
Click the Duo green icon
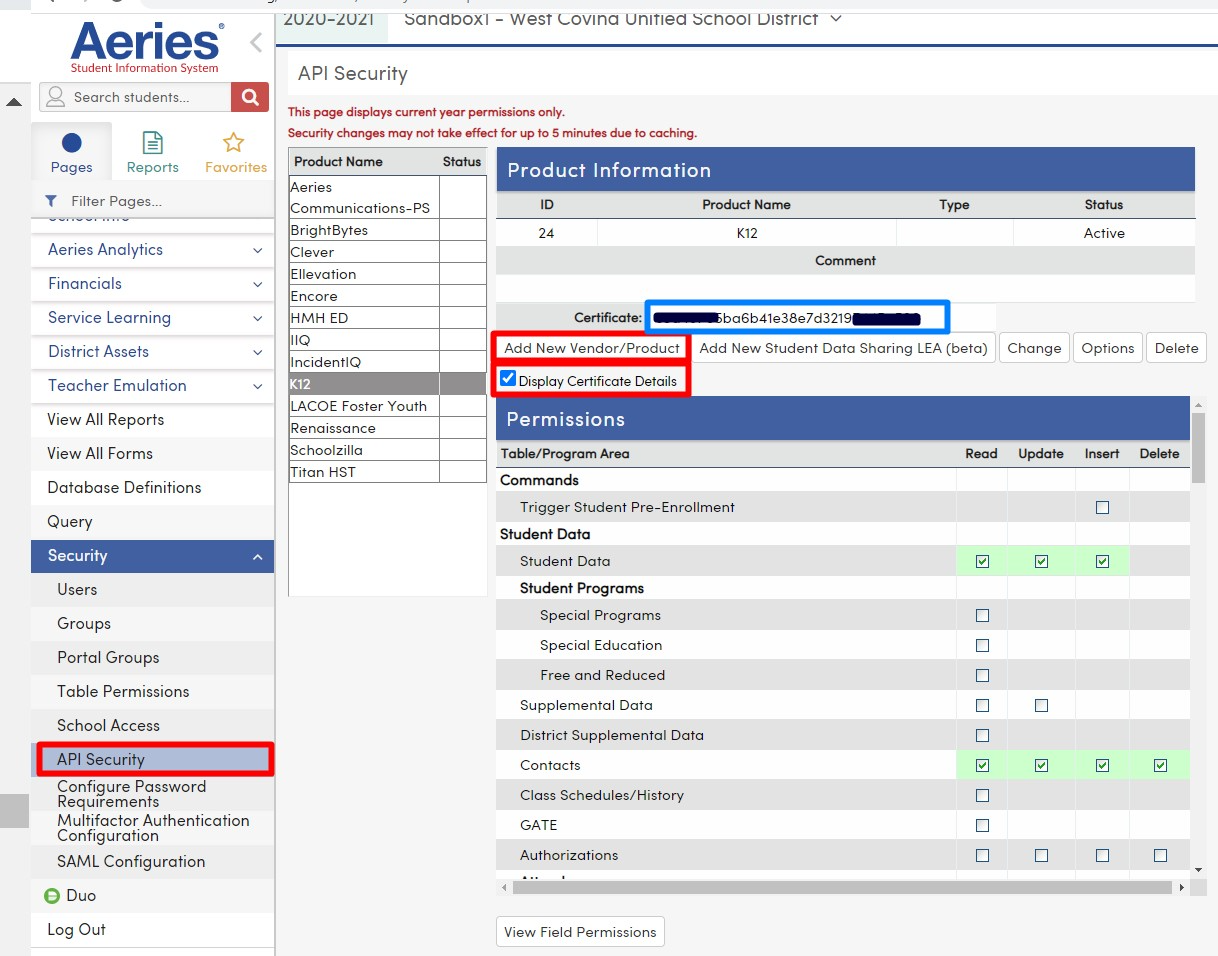point(53,896)
